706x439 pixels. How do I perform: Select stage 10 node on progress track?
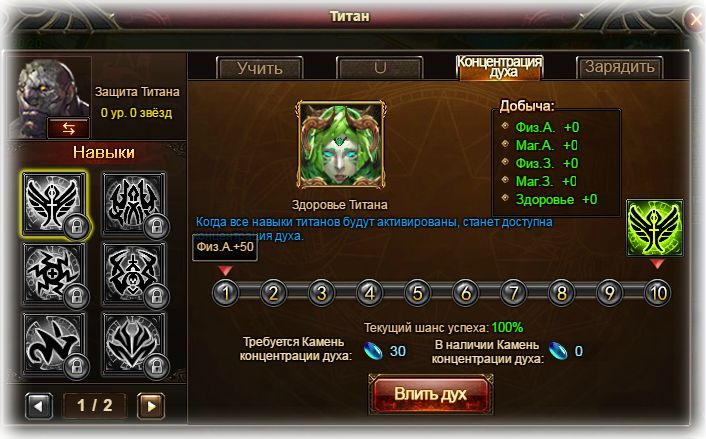pyautogui.click(x=658, y=293)
